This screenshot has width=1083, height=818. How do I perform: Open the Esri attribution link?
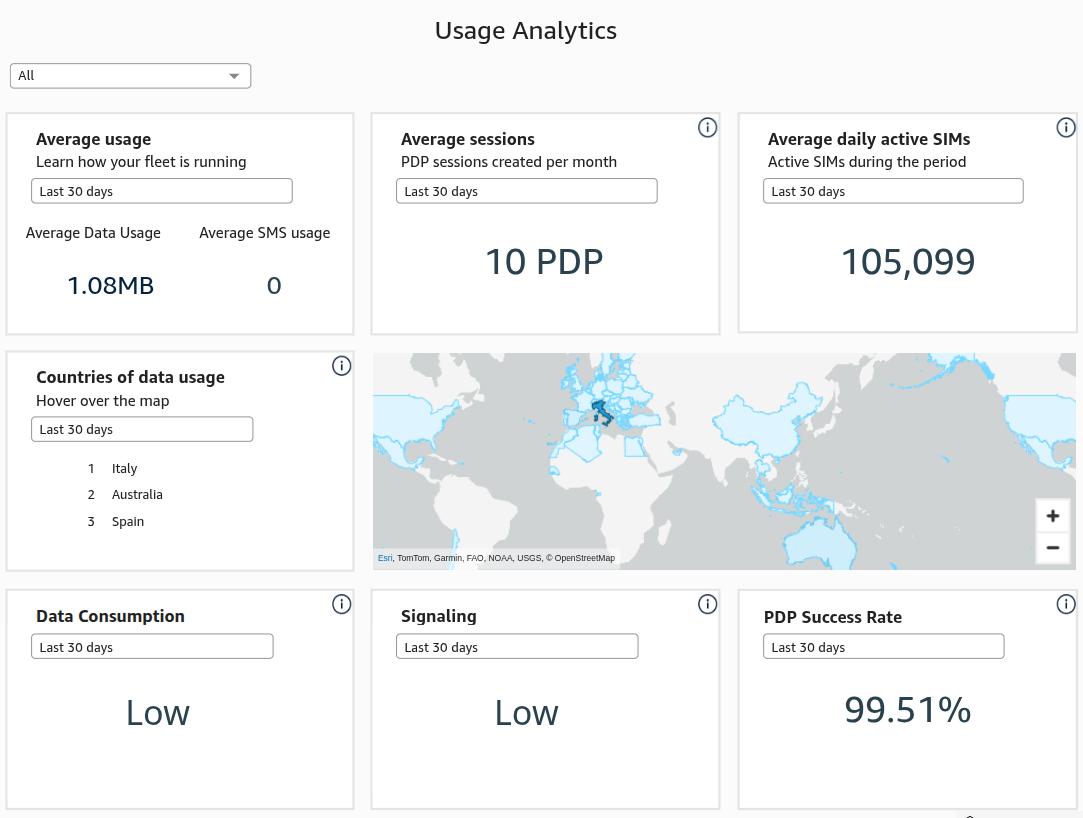tap(385, 558)
